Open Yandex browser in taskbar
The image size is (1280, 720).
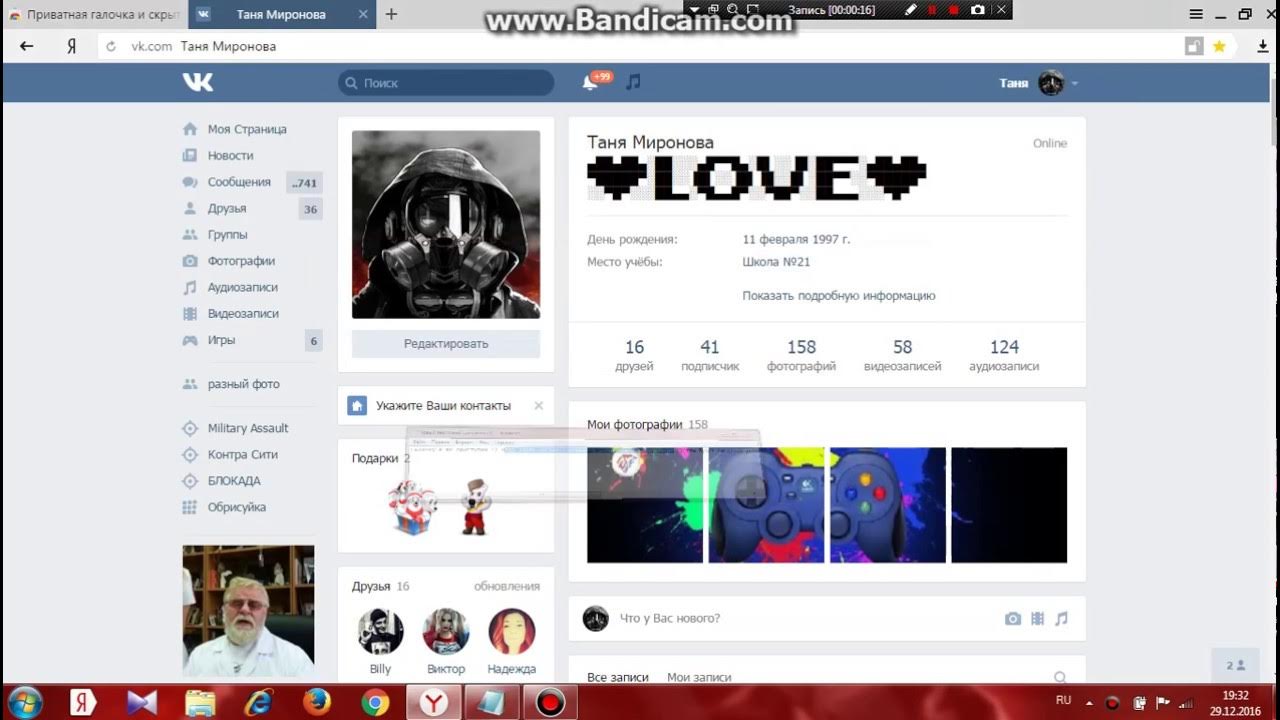(433, 703)
